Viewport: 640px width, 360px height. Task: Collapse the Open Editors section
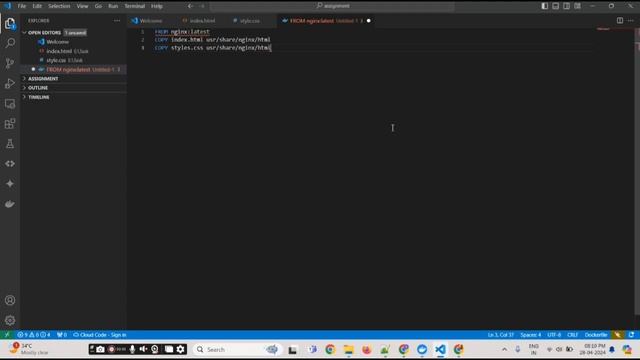click(44, 33)
